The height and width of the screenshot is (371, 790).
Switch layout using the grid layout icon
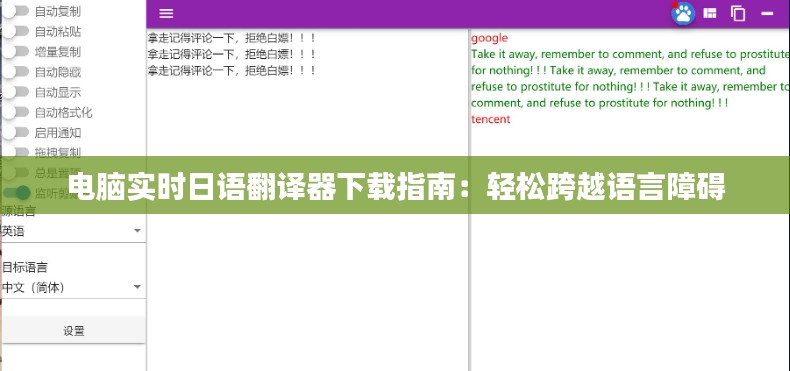coord(710,14)
